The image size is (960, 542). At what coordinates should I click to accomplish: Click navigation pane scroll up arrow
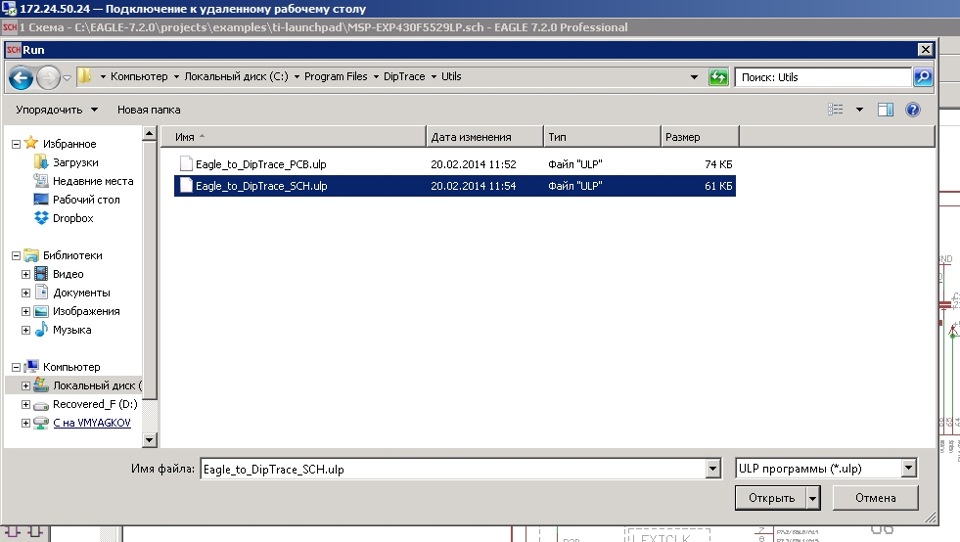[x=149, y=133]
